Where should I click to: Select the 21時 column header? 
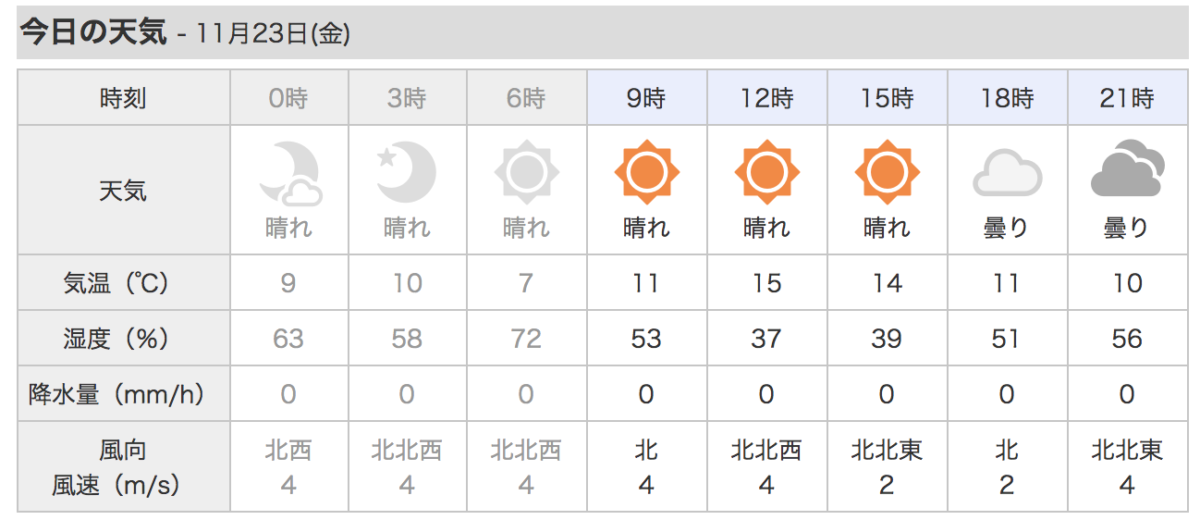tap(1126, 98)
